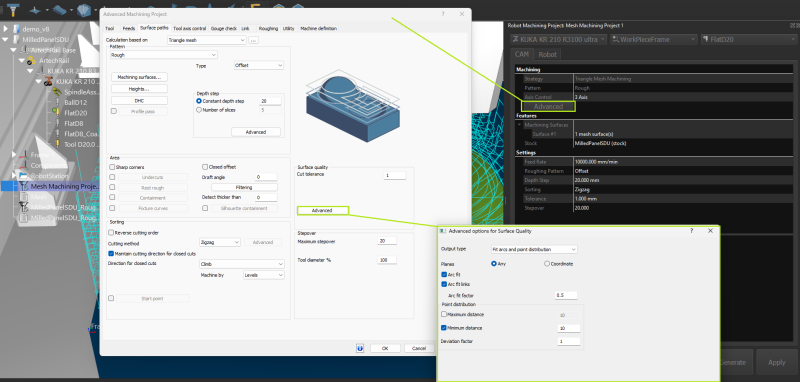Click Advanced button under Surface quality

pyautogui.click(x=322, y=210)
